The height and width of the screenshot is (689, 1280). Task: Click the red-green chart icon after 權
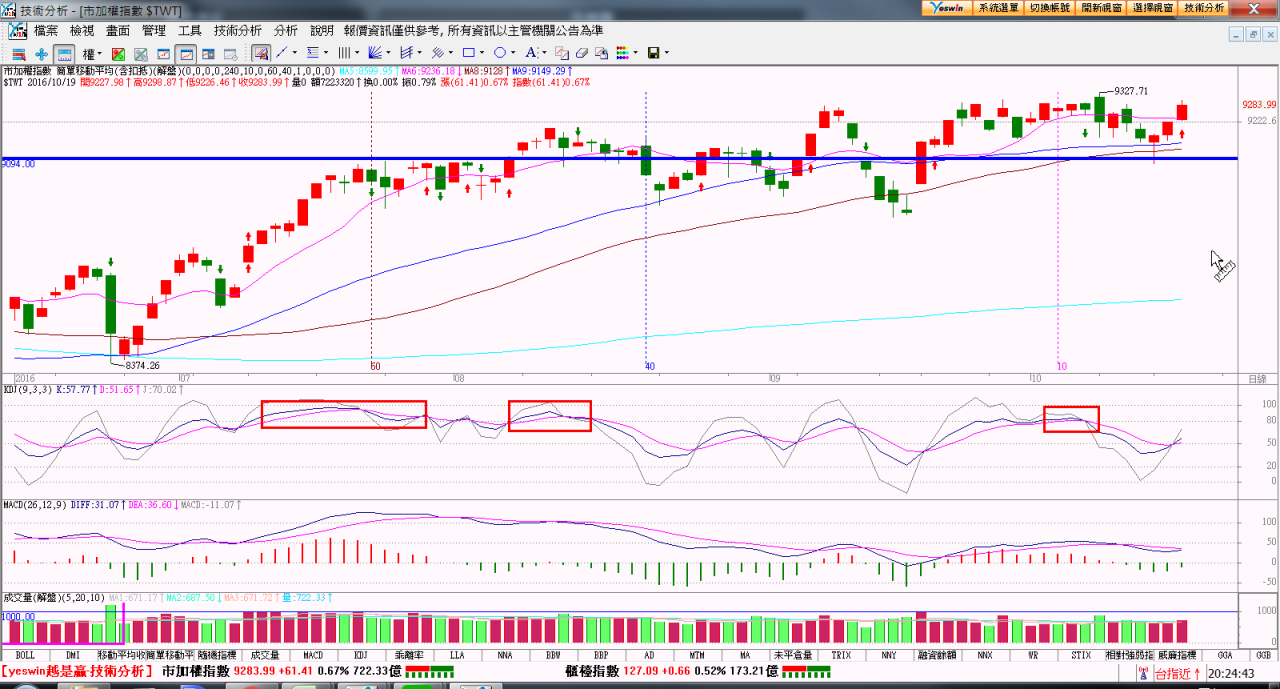click(x=118, y=53)
